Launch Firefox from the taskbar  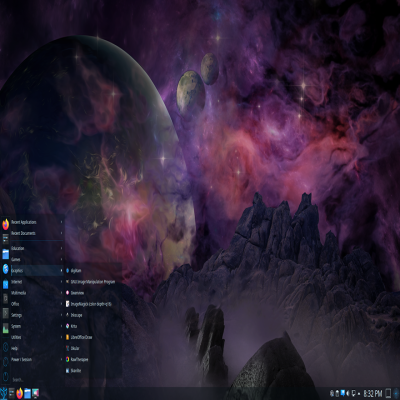click(20, 393)
